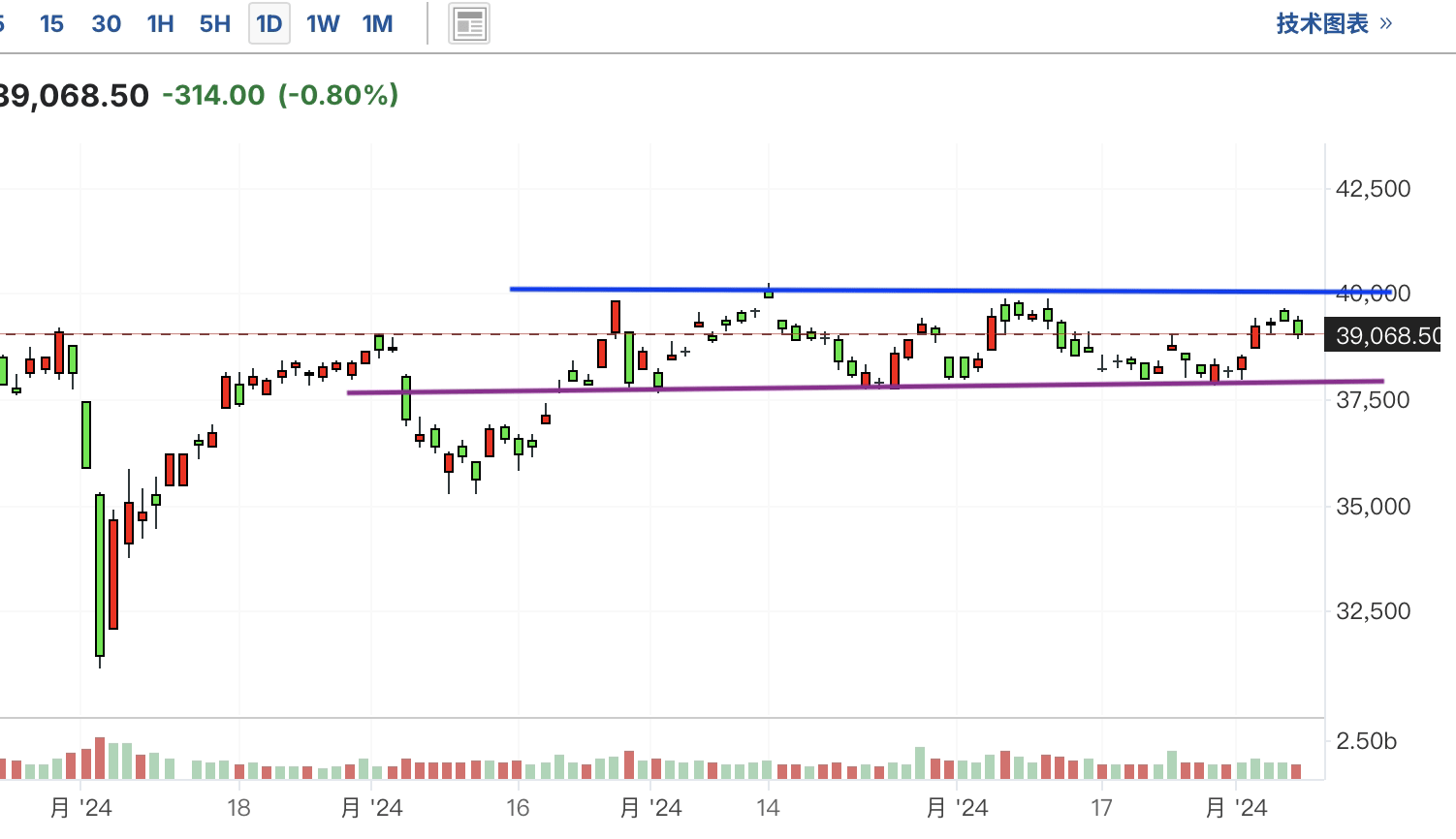Click the date label 16 on time axis

(518, 807)
